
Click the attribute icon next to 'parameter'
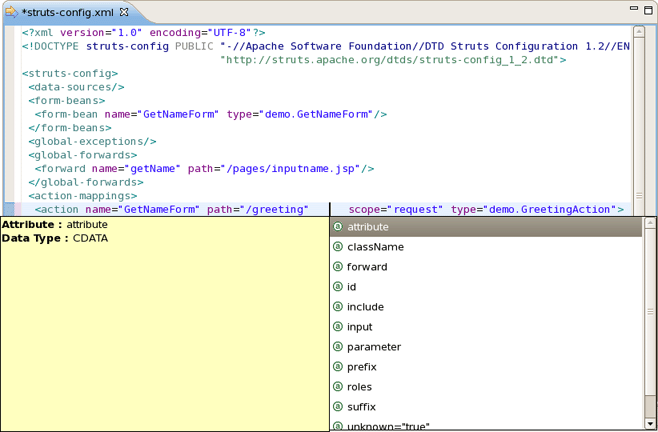click(x=338, y=347)
